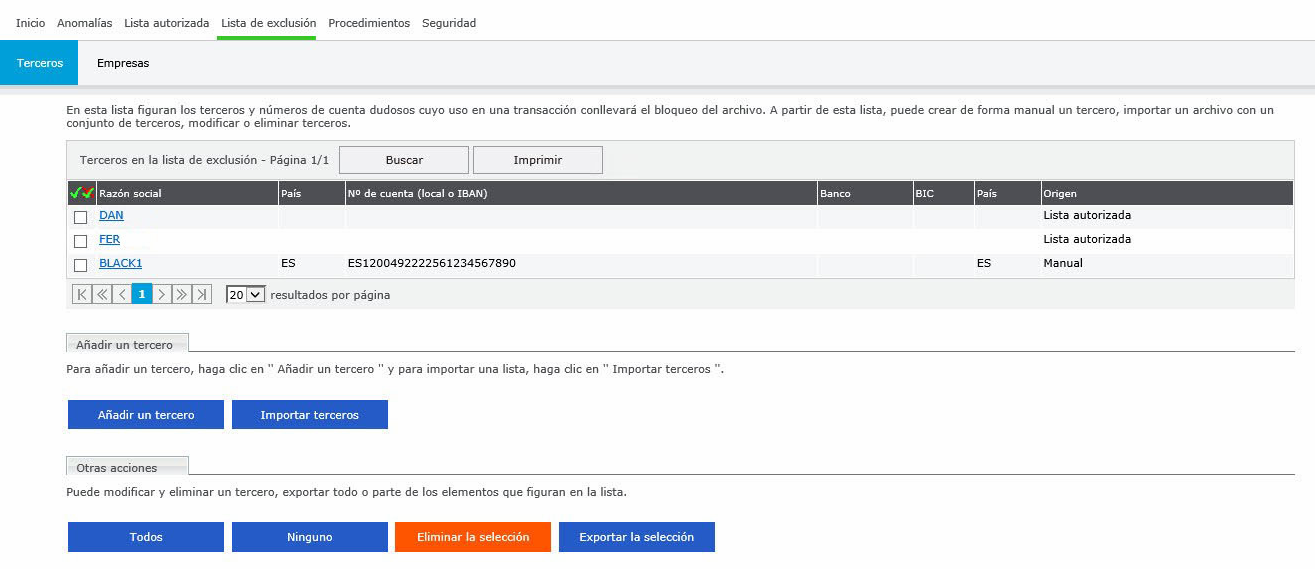Open the BLACK1 third-party link
Viewport: 1315px width, 569px height.
coord(120,264)
